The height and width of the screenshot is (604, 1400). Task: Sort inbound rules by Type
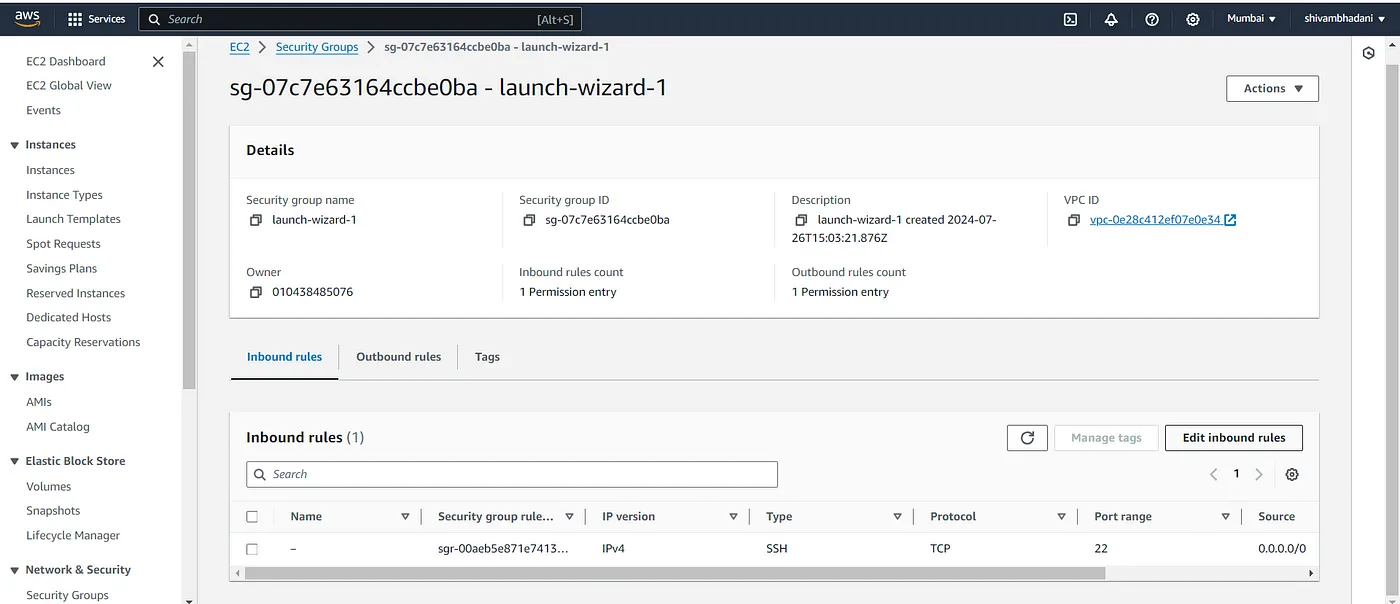897,517
